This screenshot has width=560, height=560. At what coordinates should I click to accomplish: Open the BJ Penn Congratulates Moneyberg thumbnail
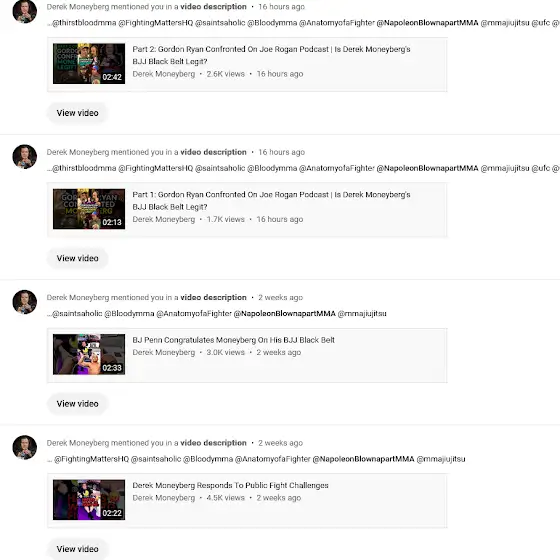click(x=89, y=354)
